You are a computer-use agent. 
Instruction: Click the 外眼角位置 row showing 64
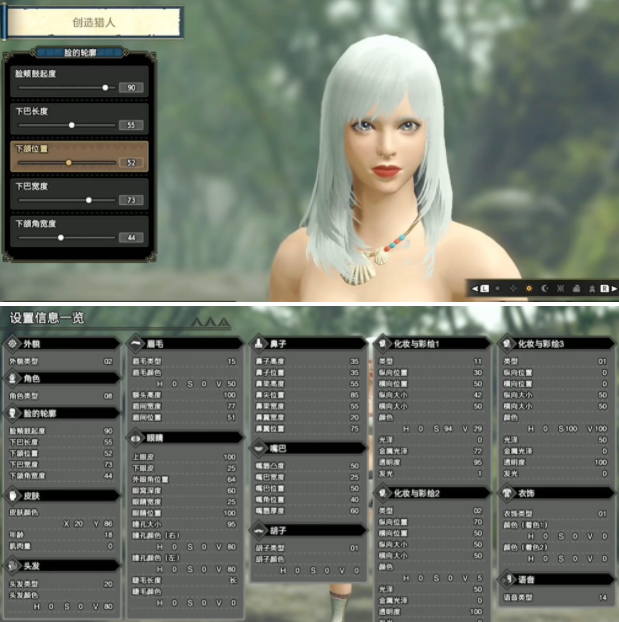pyautogui.click(x=184, y=479)
